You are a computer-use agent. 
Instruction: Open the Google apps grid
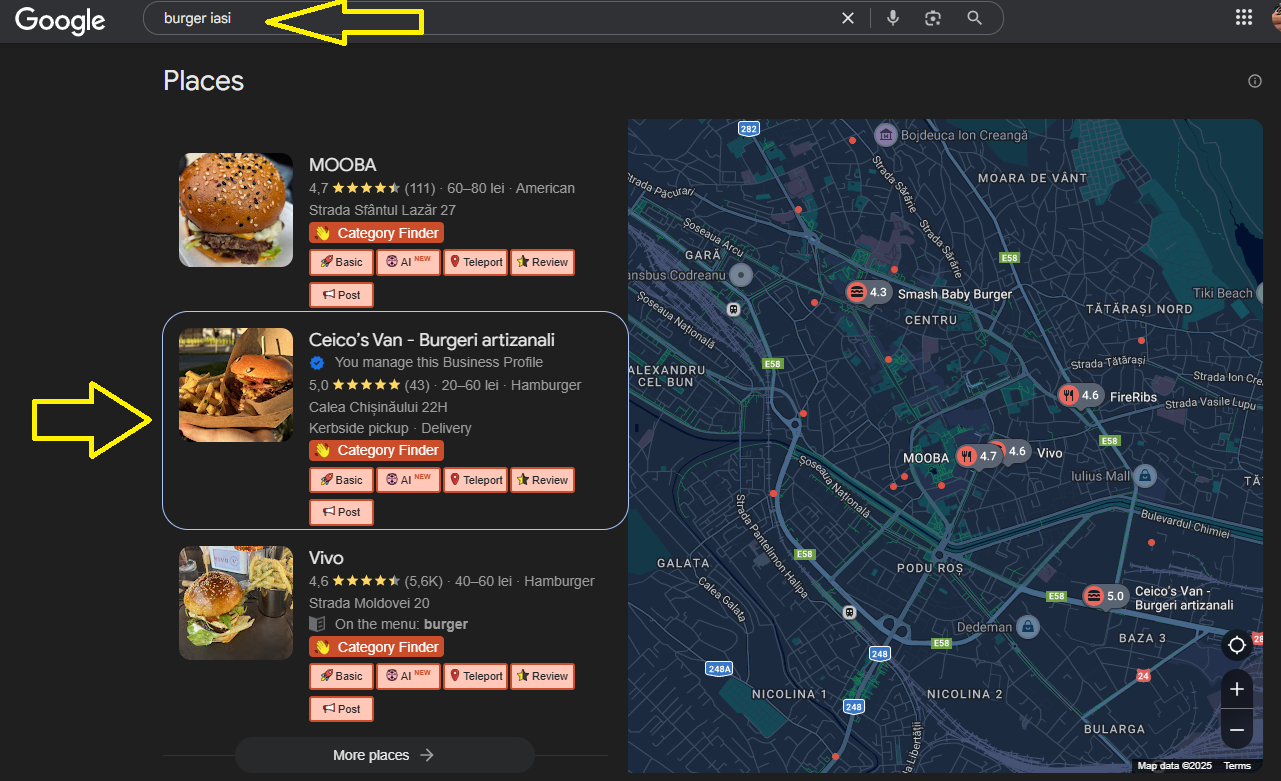click(1244, 17)
